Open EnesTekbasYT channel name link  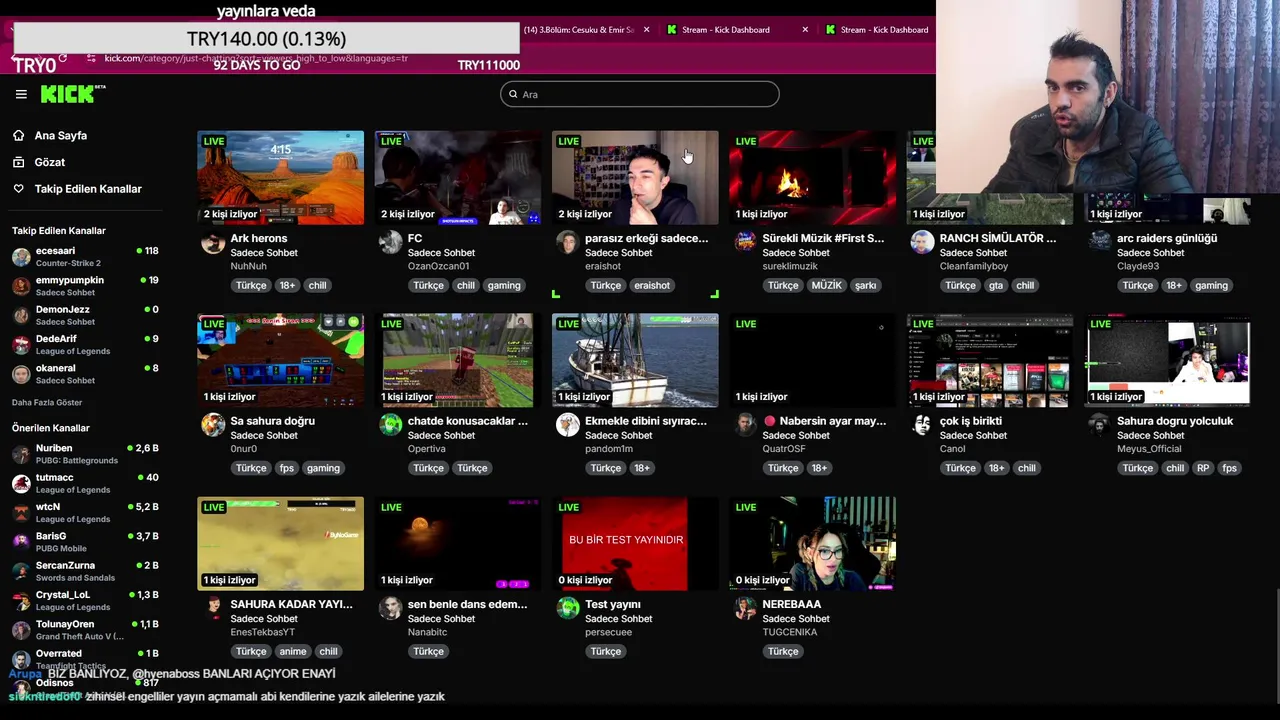(263, 632)
